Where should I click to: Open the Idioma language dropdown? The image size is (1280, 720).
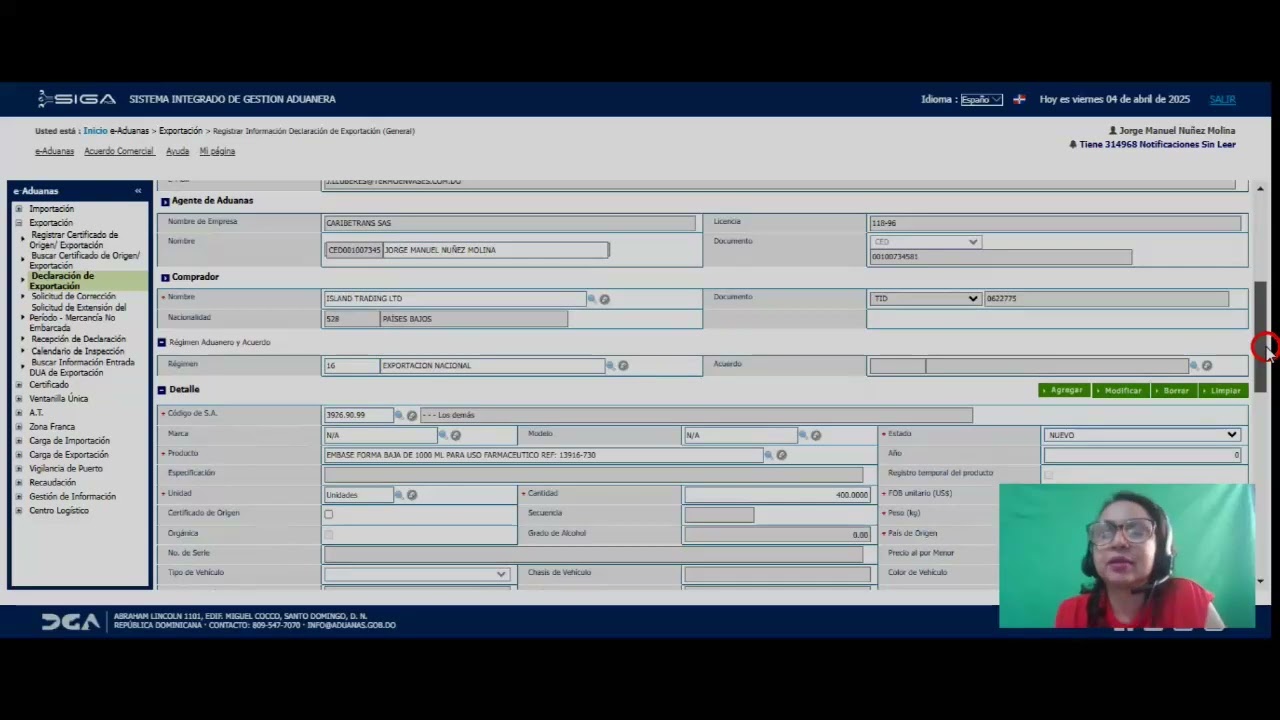coord(981,100)
